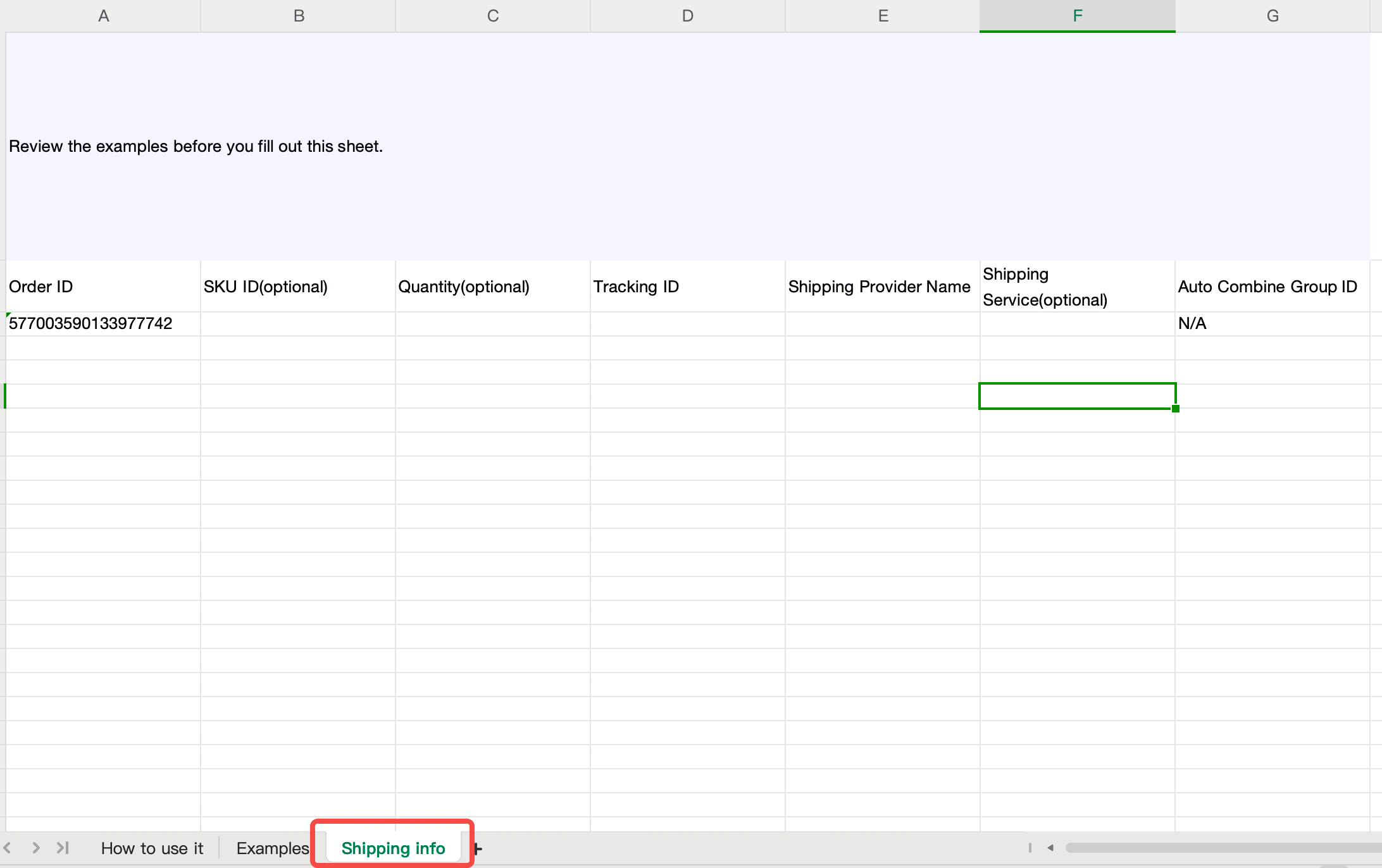
Task: Click the sheet tab splitter handle
Action: tap(1030, 848)
